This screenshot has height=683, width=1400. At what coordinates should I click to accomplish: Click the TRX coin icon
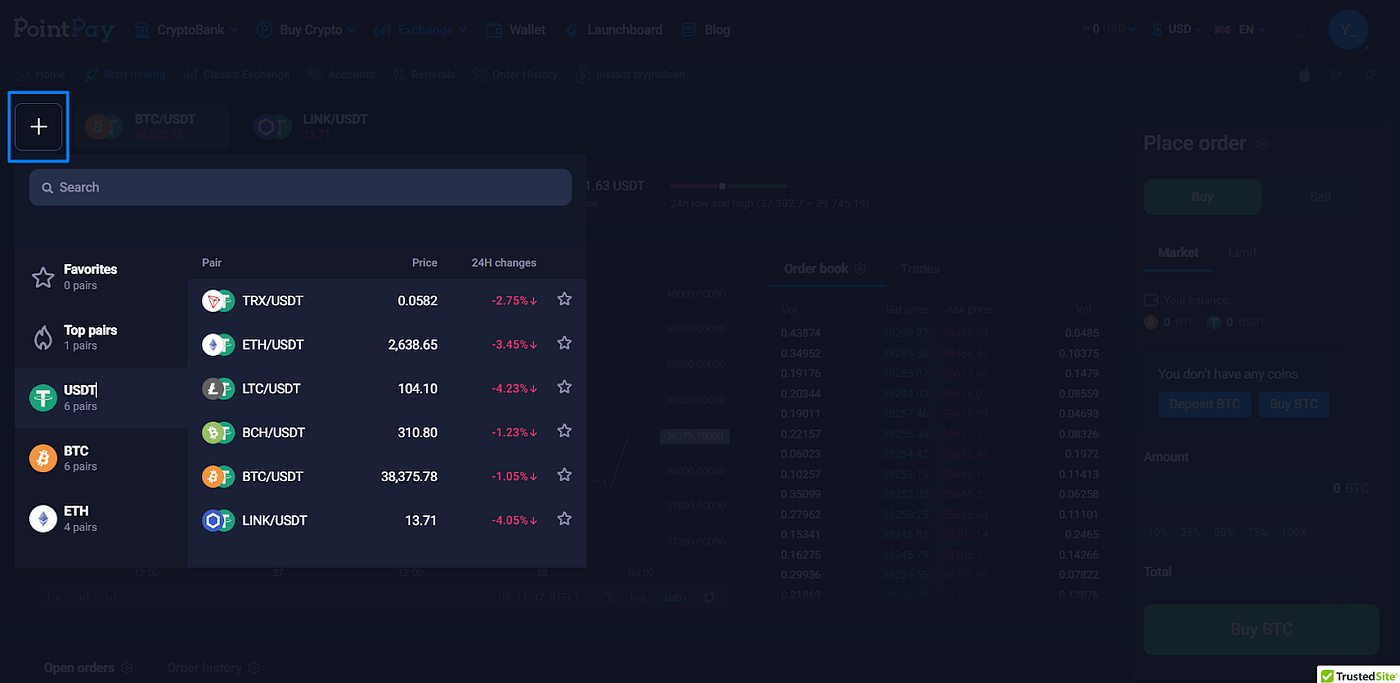[212, 300]
